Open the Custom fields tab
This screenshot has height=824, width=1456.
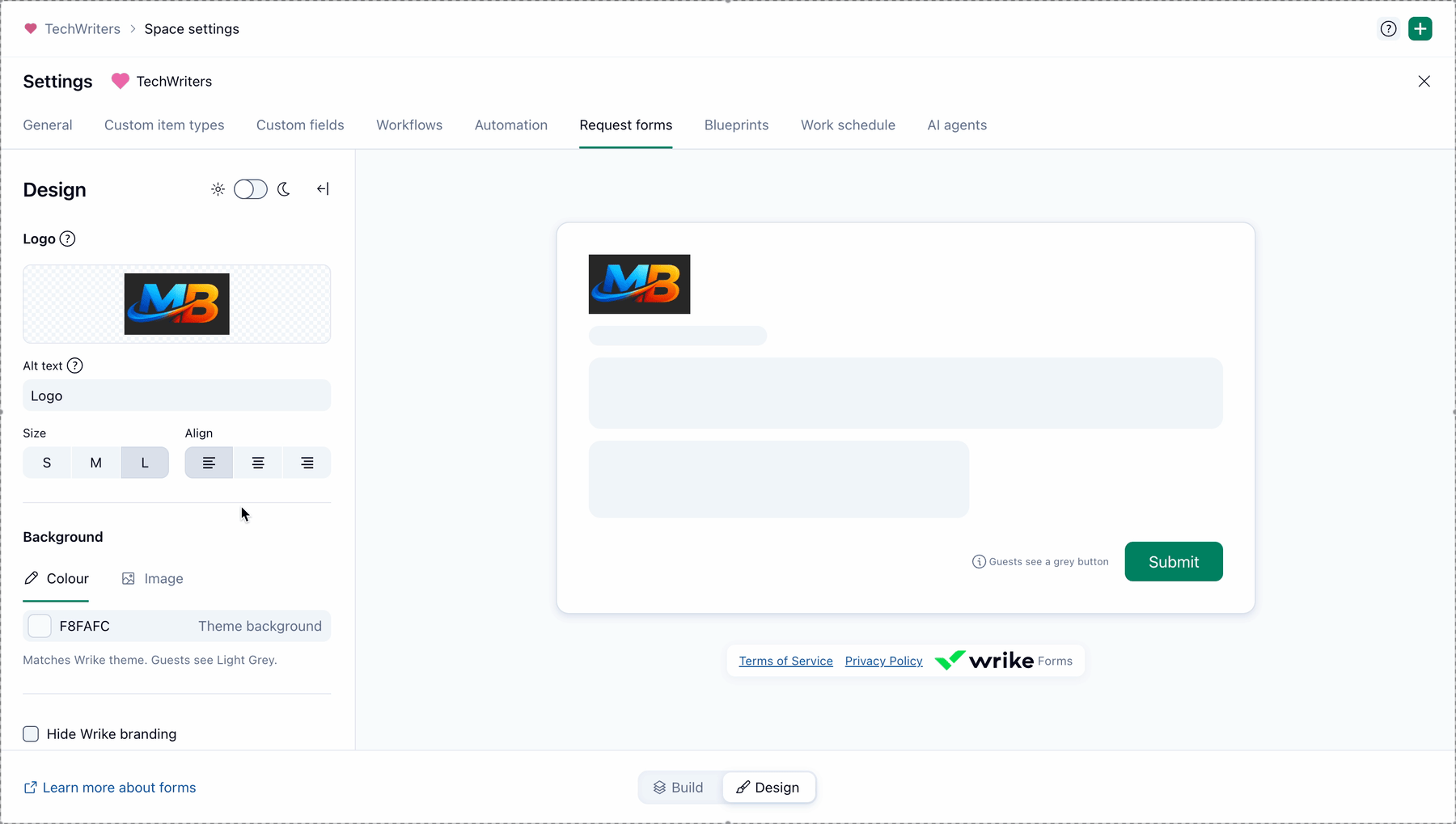tap(300, 125)
